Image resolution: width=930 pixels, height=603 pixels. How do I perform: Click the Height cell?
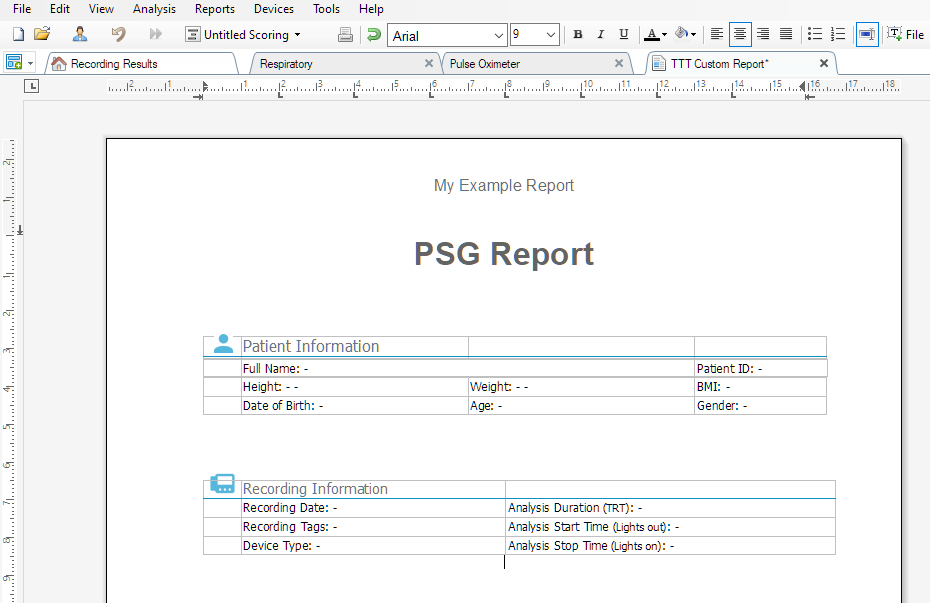355,387
